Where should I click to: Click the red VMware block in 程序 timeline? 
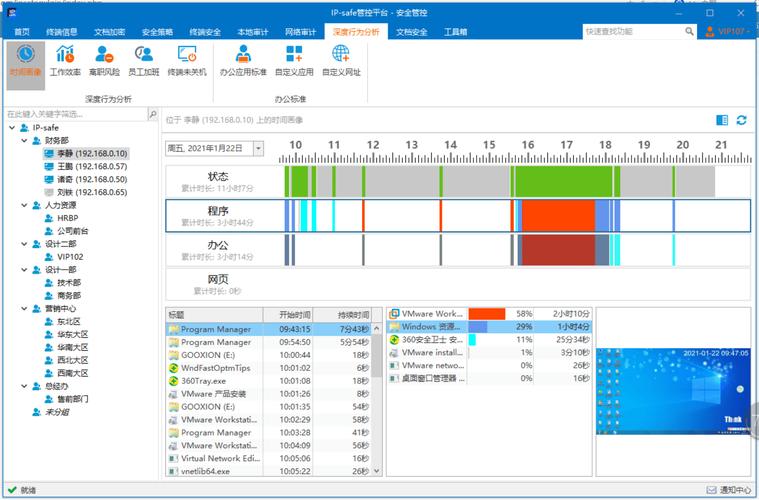558,215
